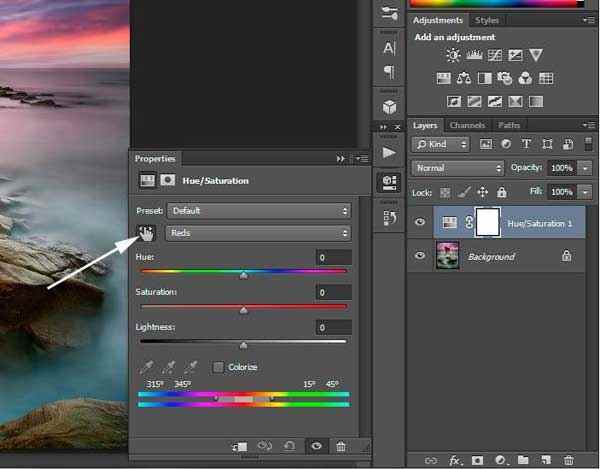Click the on-image targeted adjustment hand tool
This screenshot has width=600, height=469.
146,233
